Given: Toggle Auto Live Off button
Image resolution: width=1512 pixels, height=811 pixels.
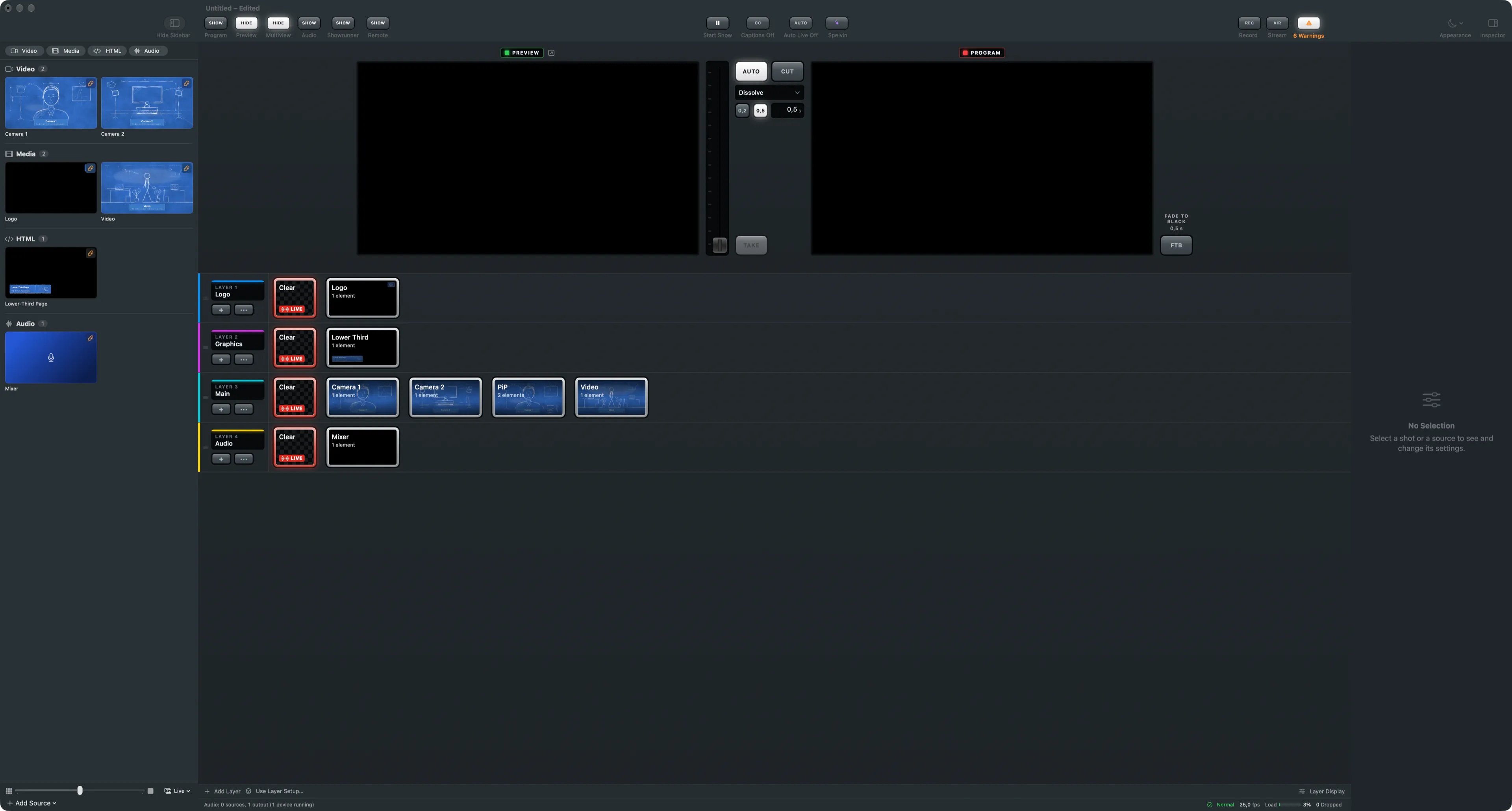Looking at the screenshot, I should [800, 23].
